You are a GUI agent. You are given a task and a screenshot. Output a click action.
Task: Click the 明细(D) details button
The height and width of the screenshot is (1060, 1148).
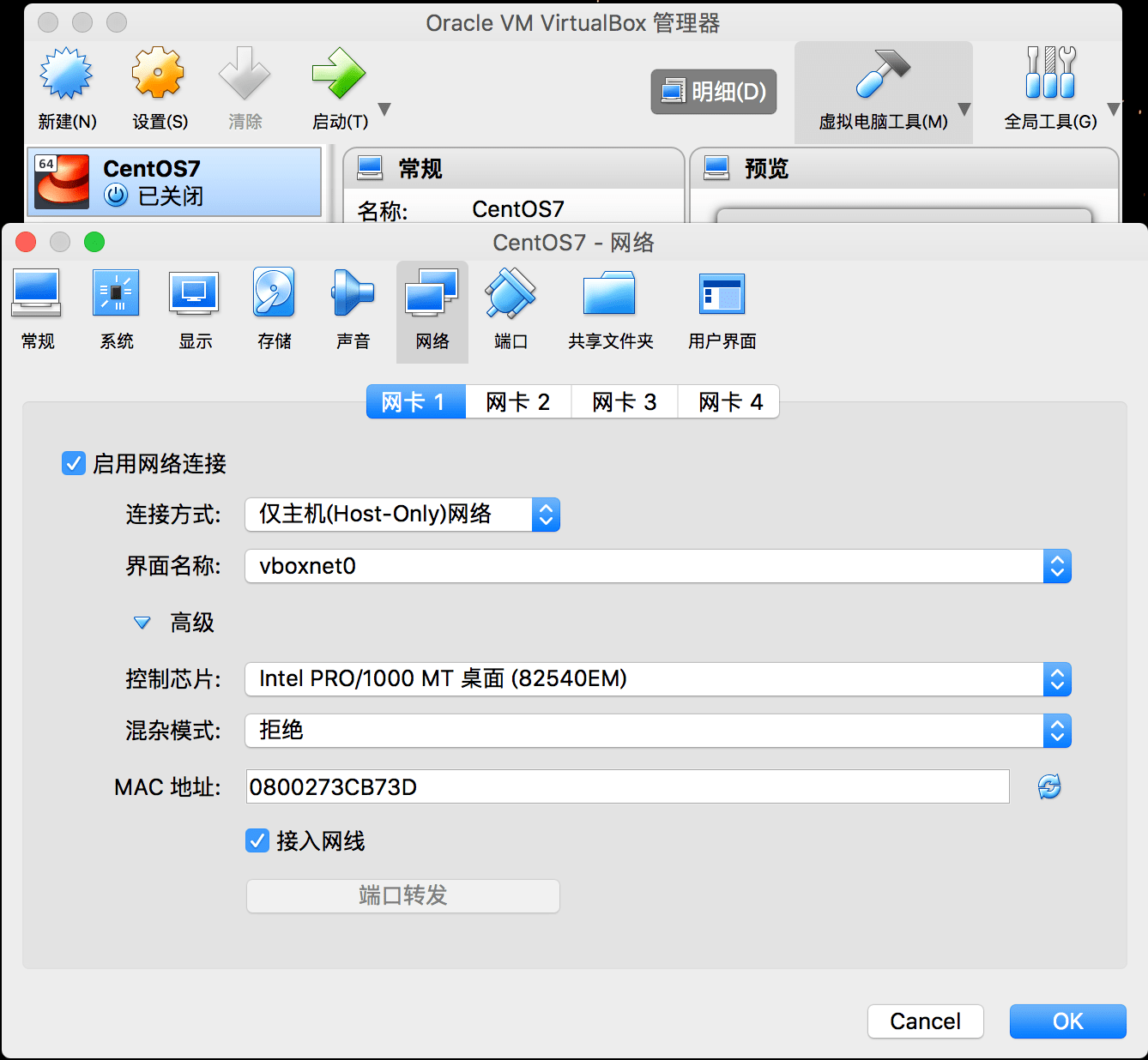[x=714, y=92]
